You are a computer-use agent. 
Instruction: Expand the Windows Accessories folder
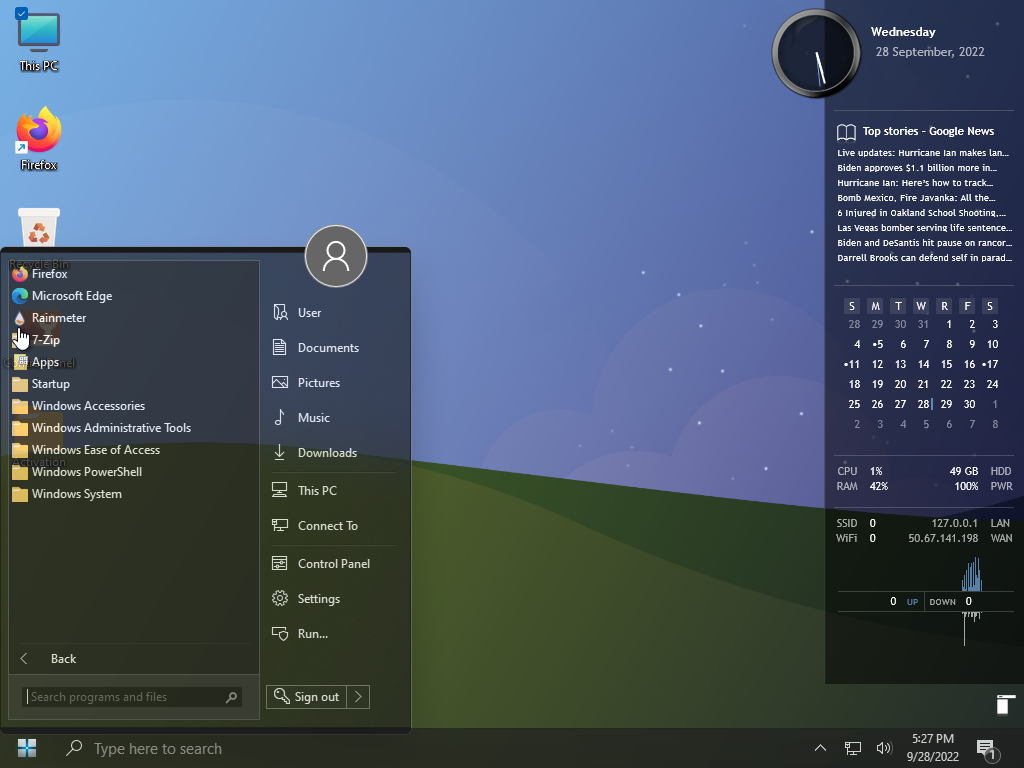click(88, 406)
